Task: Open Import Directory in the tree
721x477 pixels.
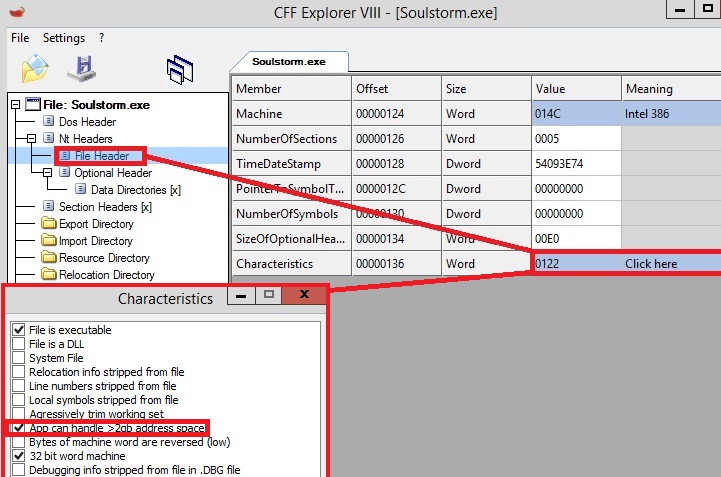Action: 96,241
